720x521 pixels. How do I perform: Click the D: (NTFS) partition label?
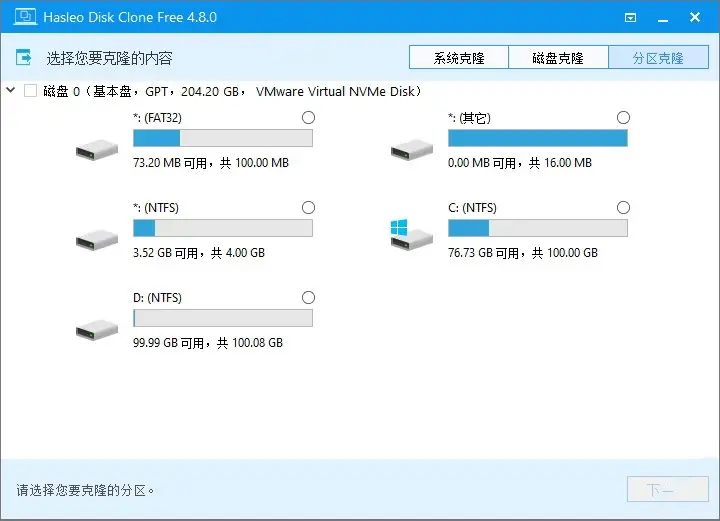[x=158, y=298]
